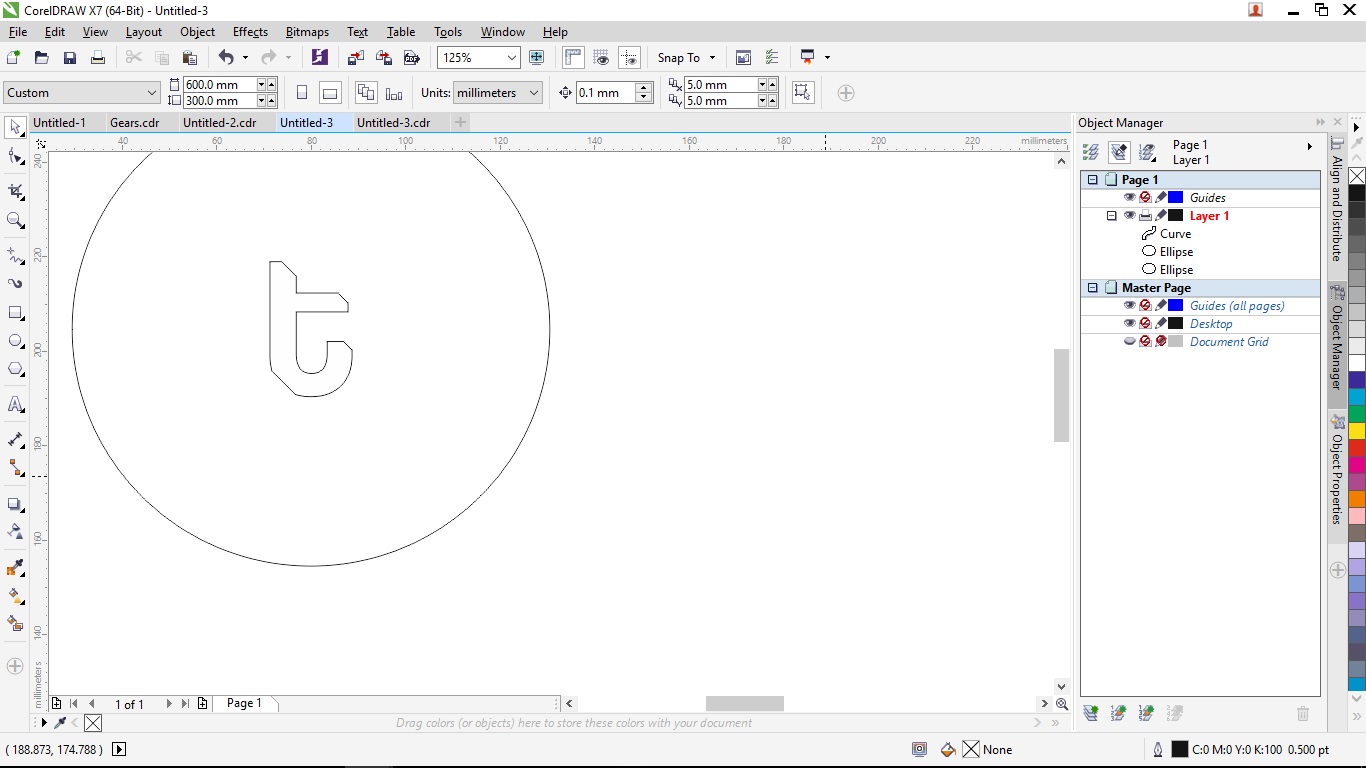Open the Effects menu
1366x768 pixels.
click(x=250, y=32)
